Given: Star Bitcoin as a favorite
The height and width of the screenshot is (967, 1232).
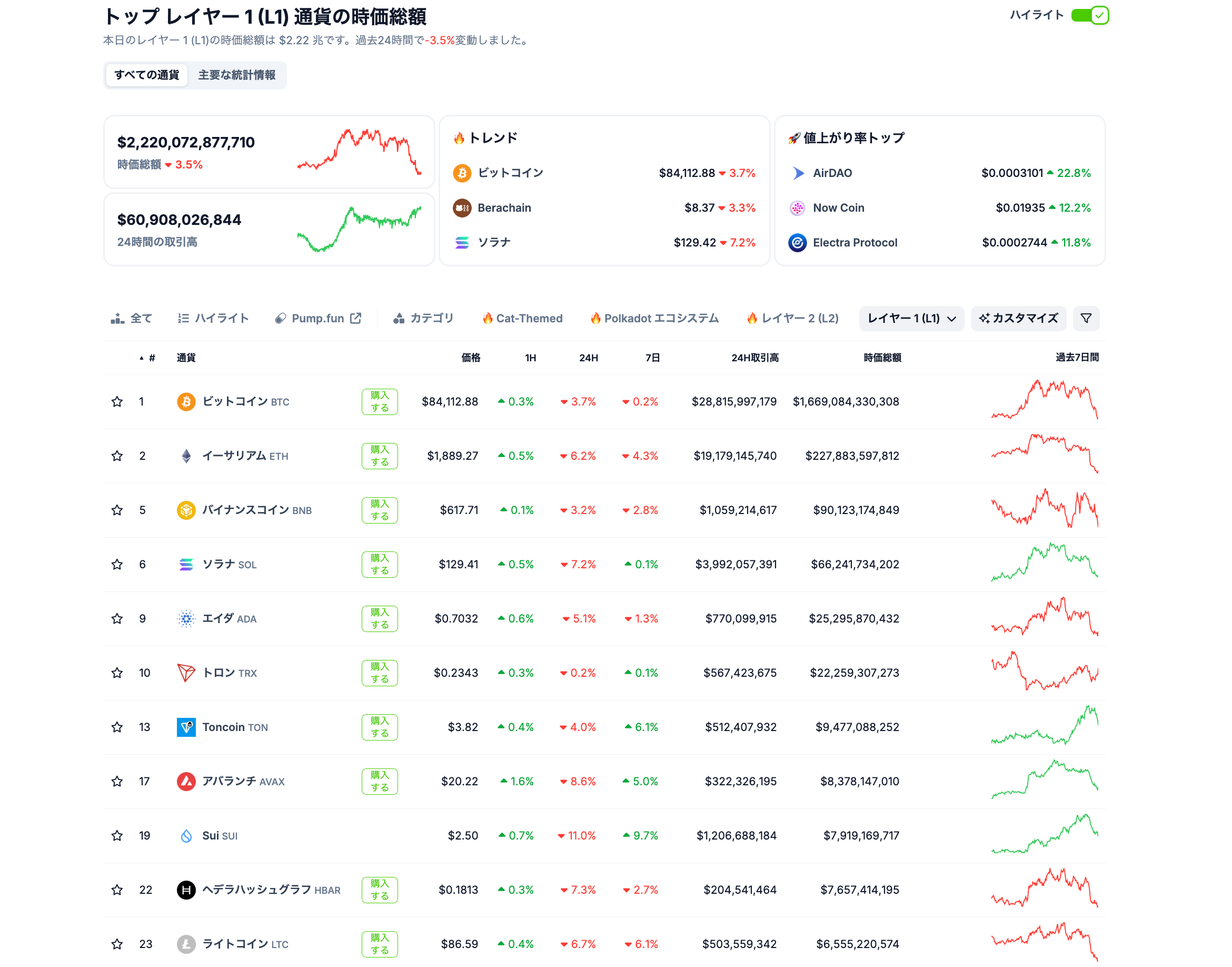Looking at the screenshot, I should pos(117,401).
